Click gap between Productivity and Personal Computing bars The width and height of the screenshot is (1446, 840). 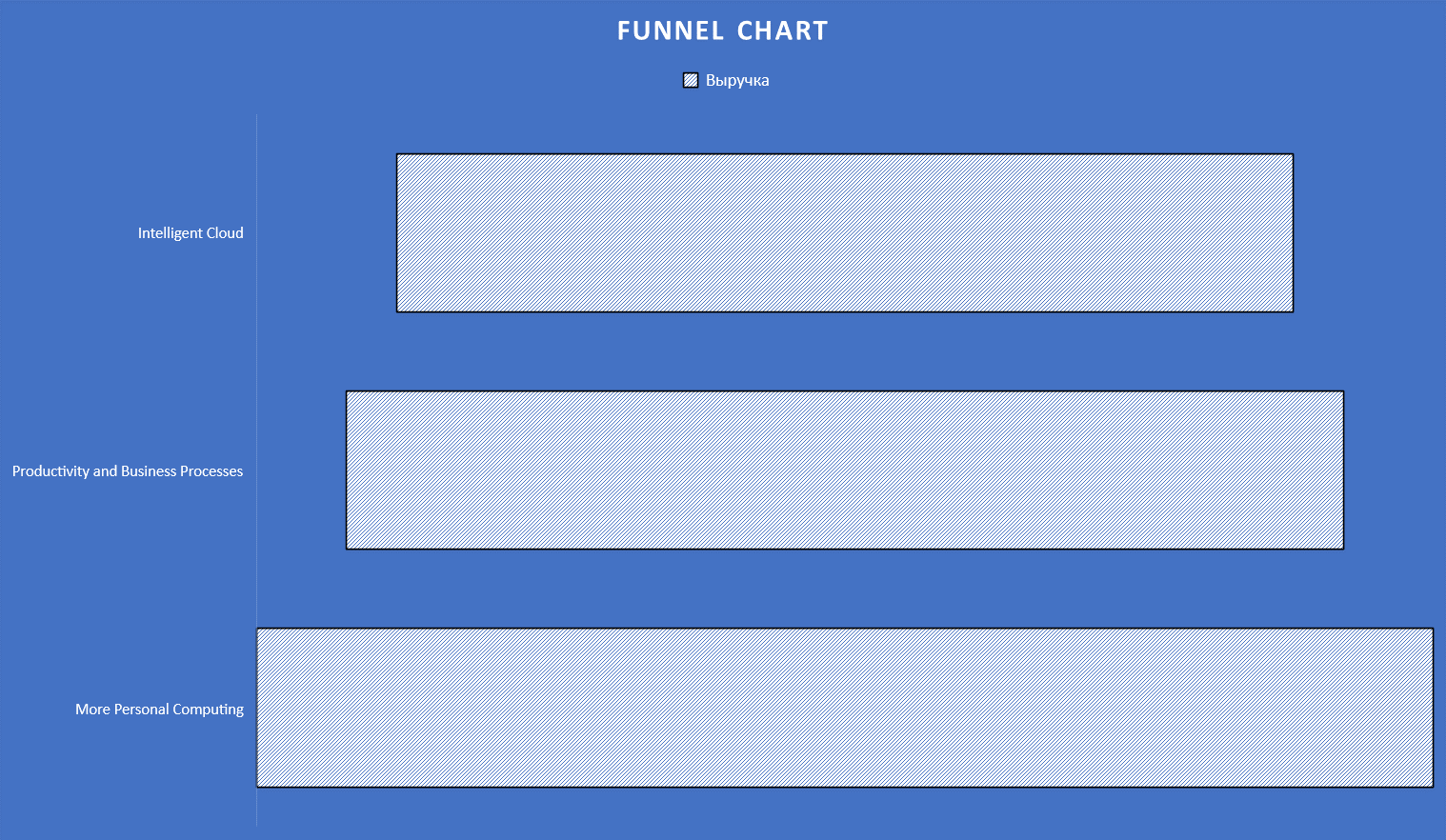coord(845,589)
